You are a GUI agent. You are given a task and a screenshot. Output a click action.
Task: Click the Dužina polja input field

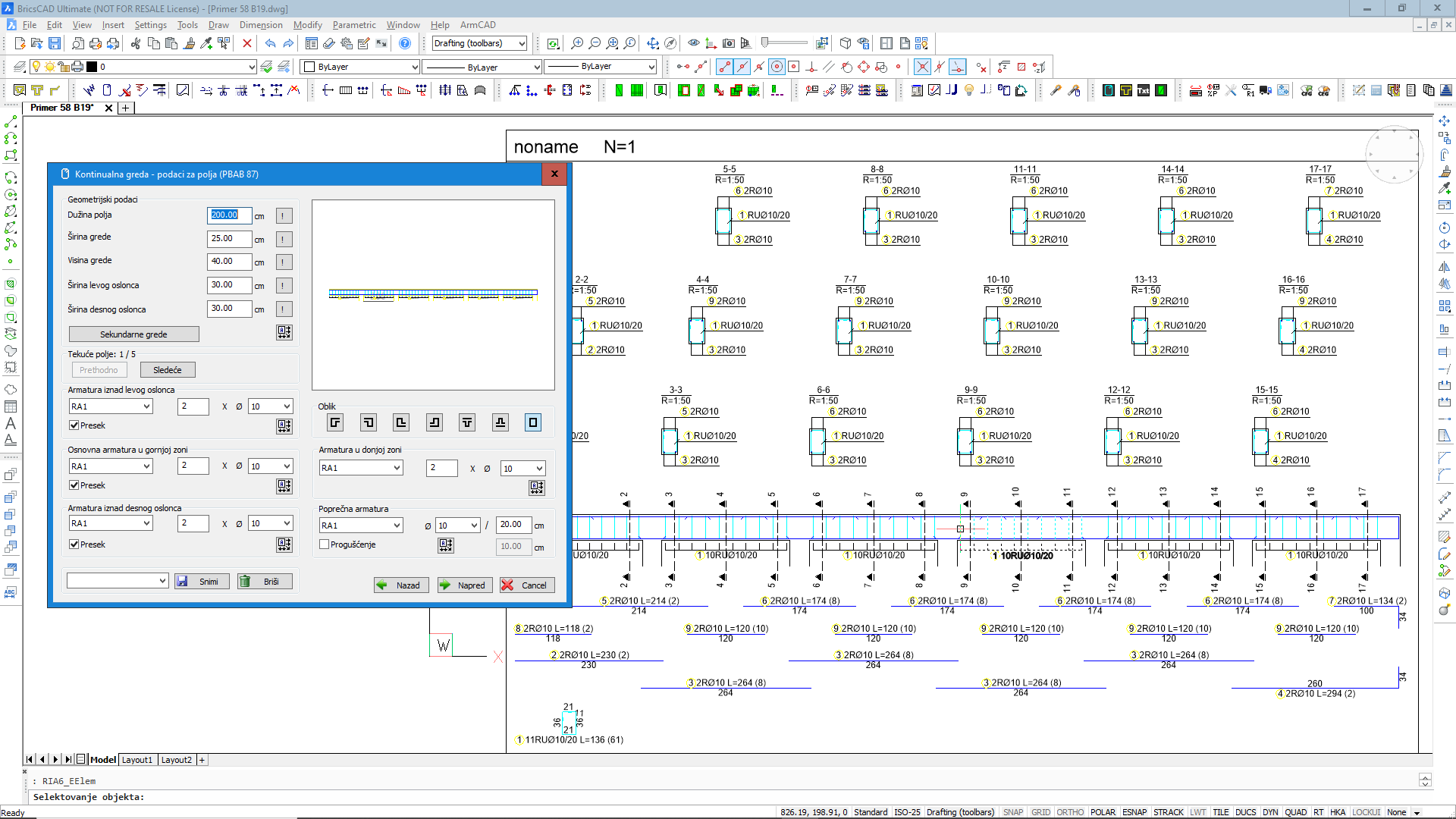click(229, 215)
